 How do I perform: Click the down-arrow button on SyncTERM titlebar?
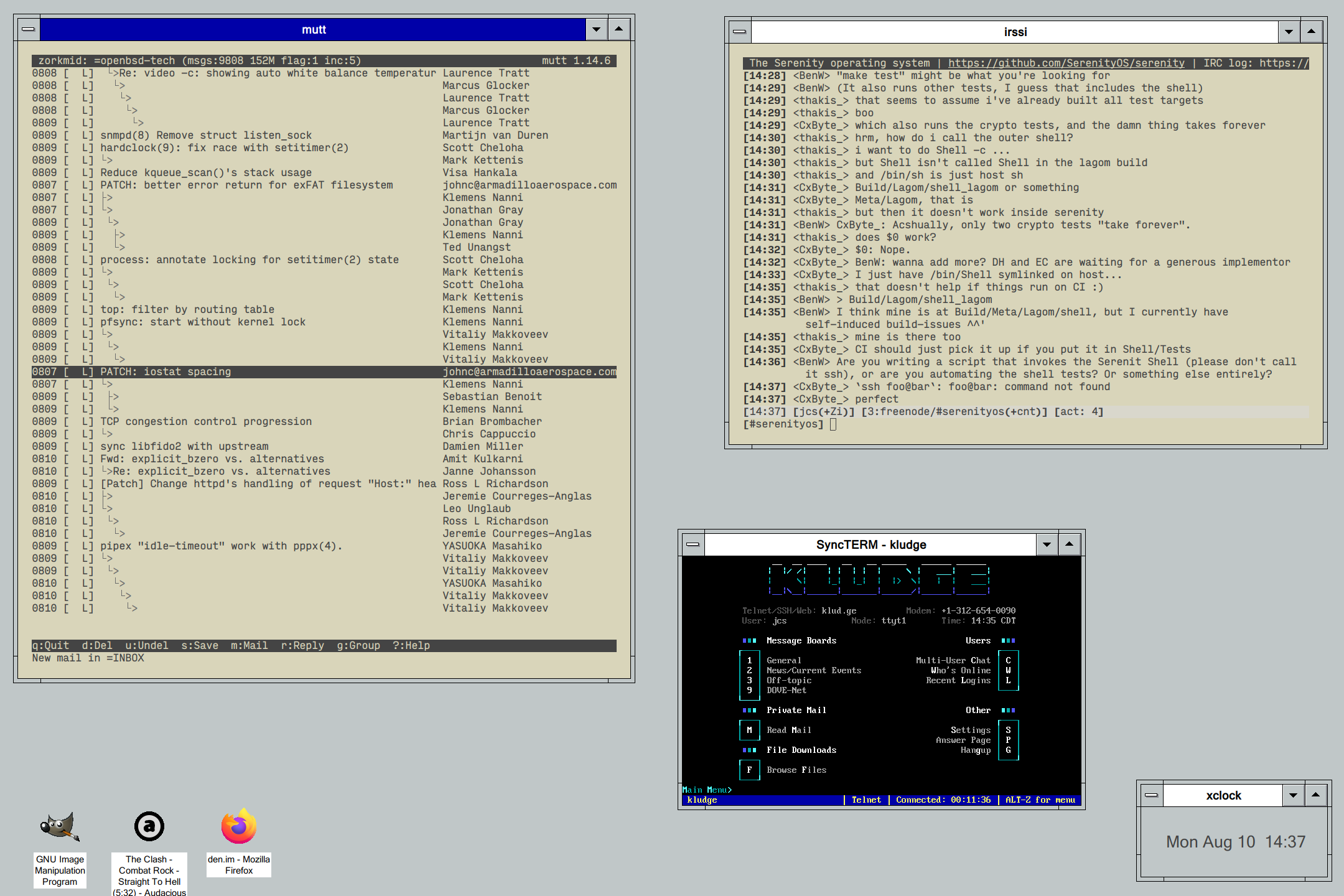click(x=1047, y=544)
